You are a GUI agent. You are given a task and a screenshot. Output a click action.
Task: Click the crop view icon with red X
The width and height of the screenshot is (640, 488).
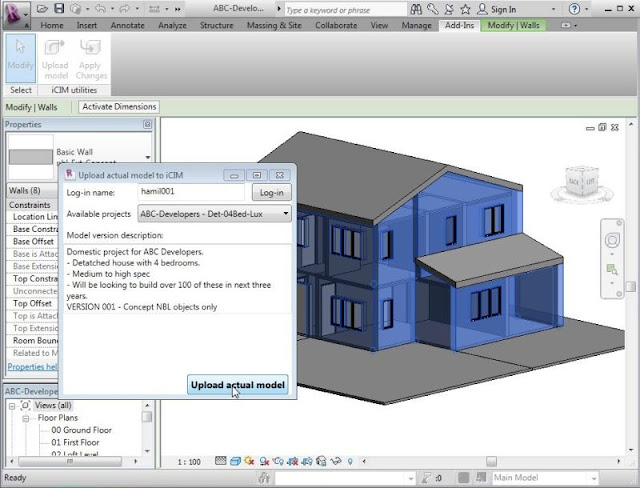[x=292, y=461]
